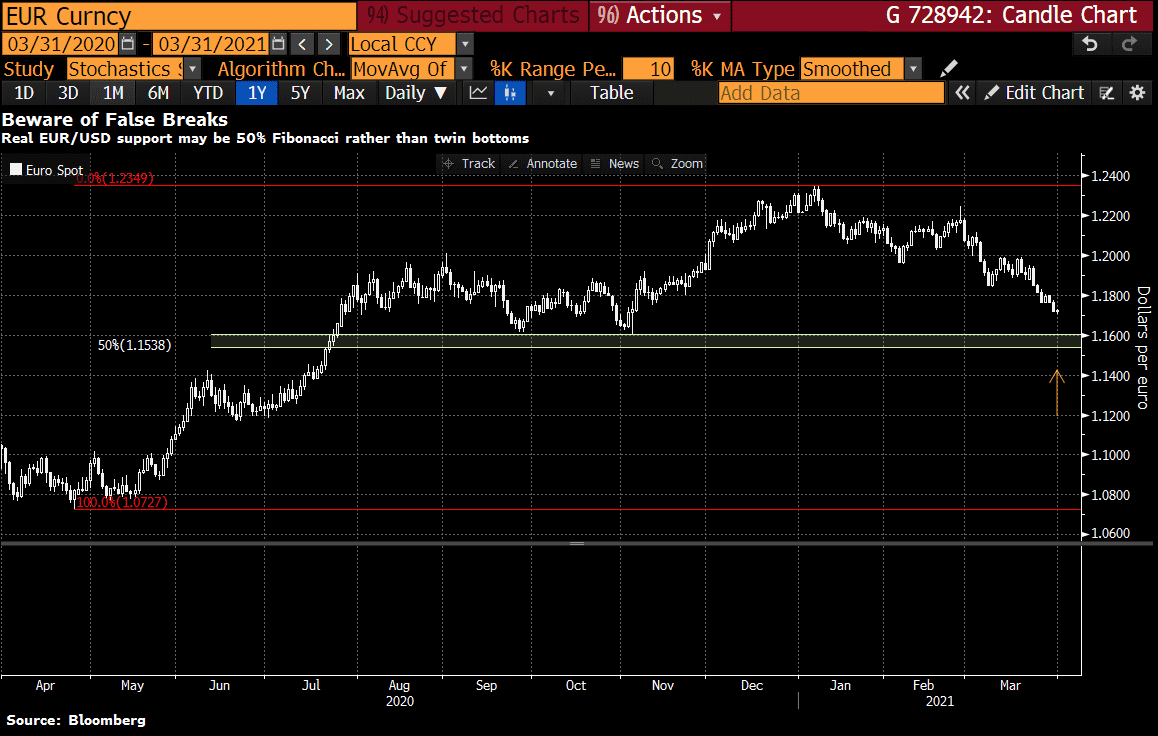
Task: Click the redo arrow icon
Action: tap(1128, 44)
